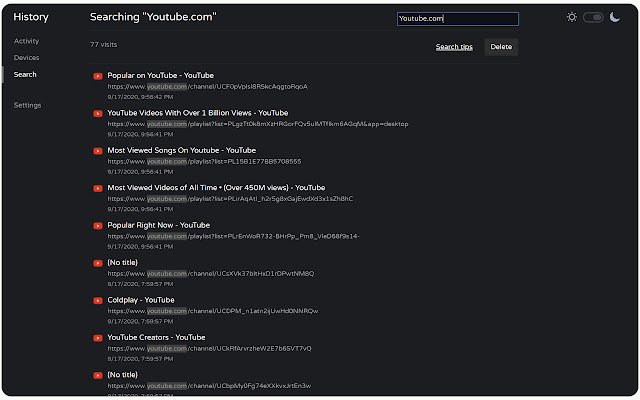Image resolution: width=640 pixels, height=400 pixels.
Task: Toggle the light/dark theme switch
Action: click(593, 17)
